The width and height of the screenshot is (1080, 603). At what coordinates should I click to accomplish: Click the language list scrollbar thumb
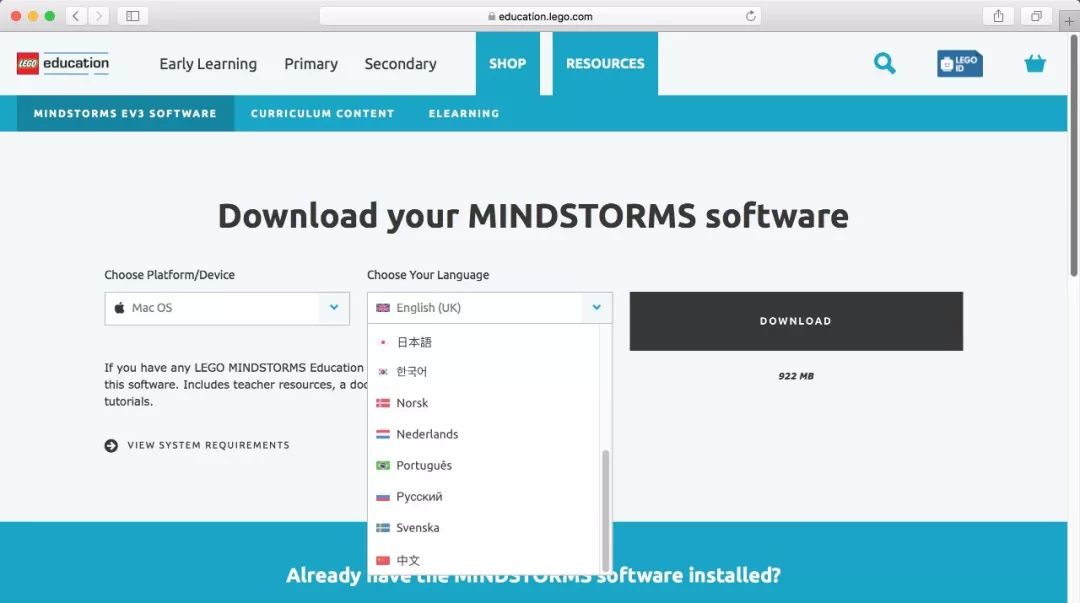605,511
